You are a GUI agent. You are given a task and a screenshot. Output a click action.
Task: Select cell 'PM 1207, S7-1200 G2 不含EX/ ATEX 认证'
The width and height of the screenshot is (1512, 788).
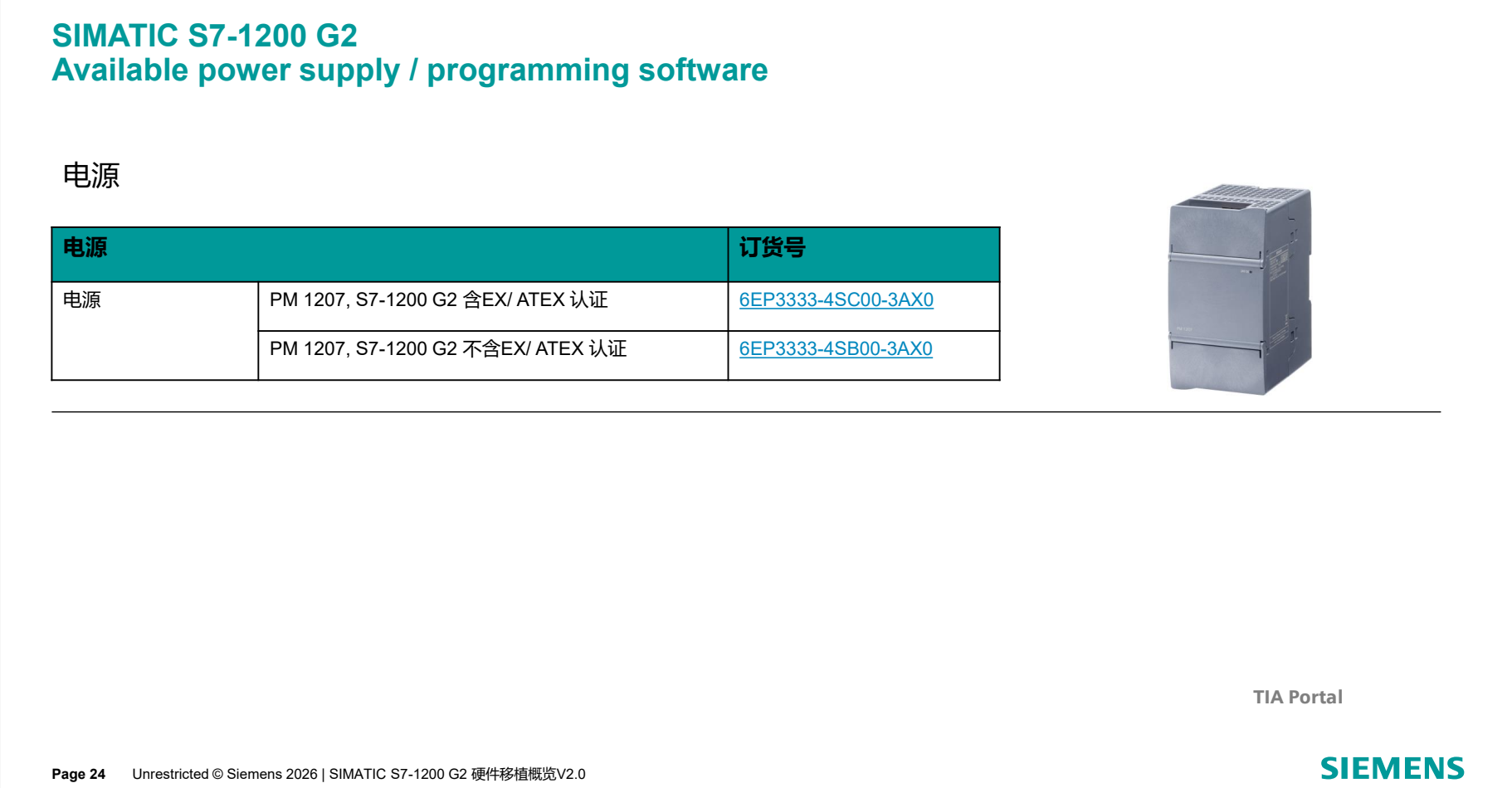(493, 356)
